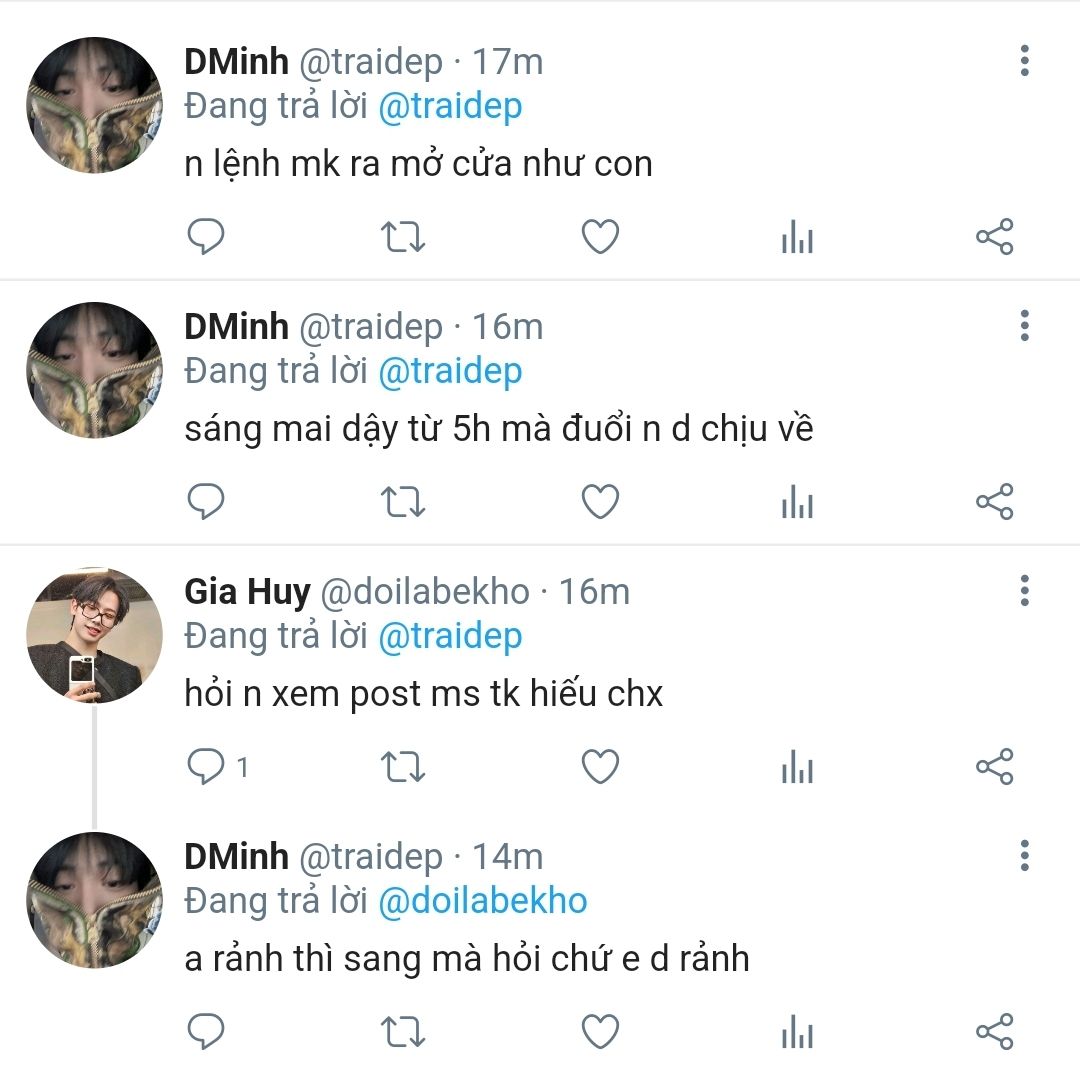Share Gia Huy's tweet
Viewport: 1080px width, 1069px height.
click(x=994, y=767)
